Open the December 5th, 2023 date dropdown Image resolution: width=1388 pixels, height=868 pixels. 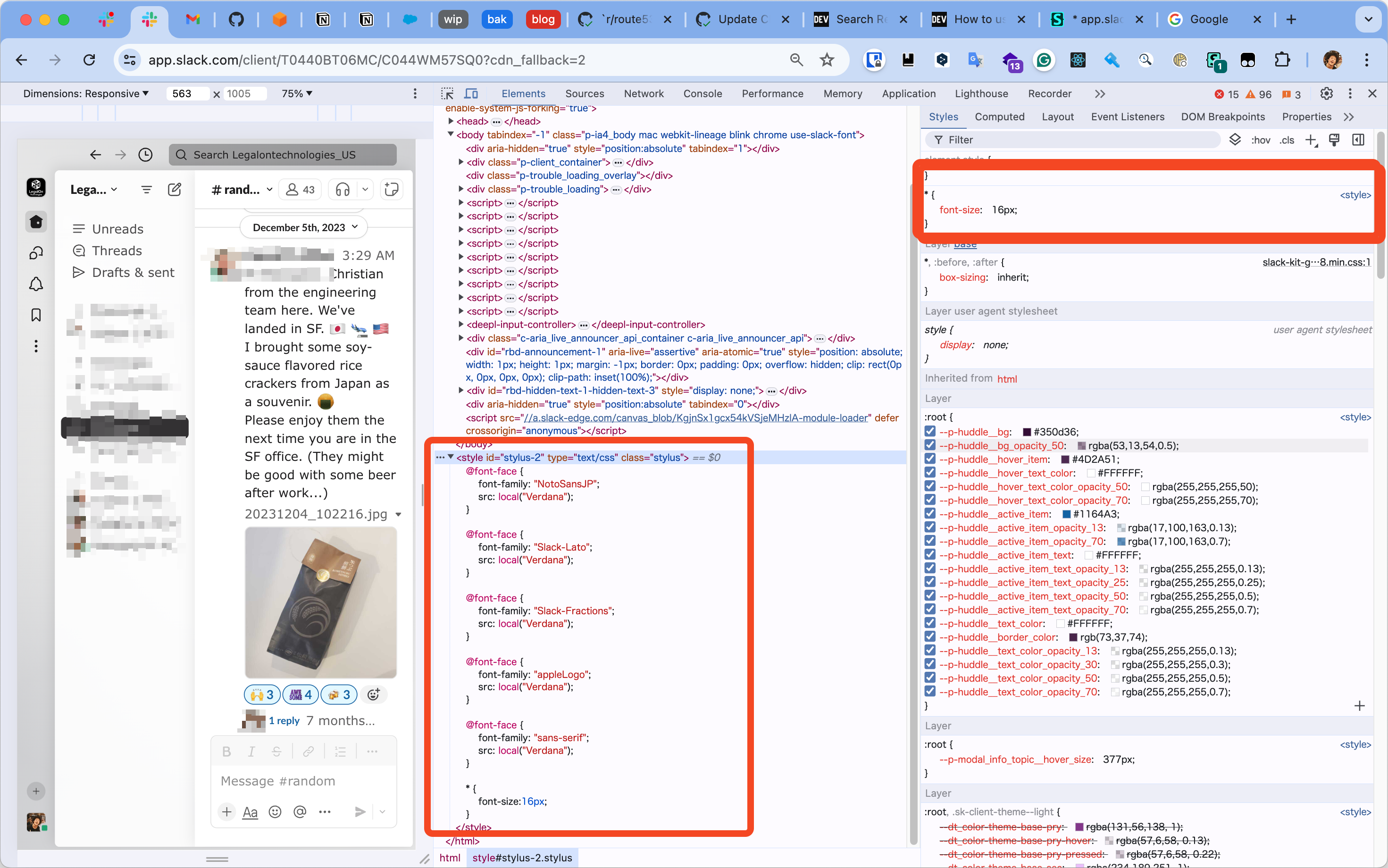click(303, 227)
